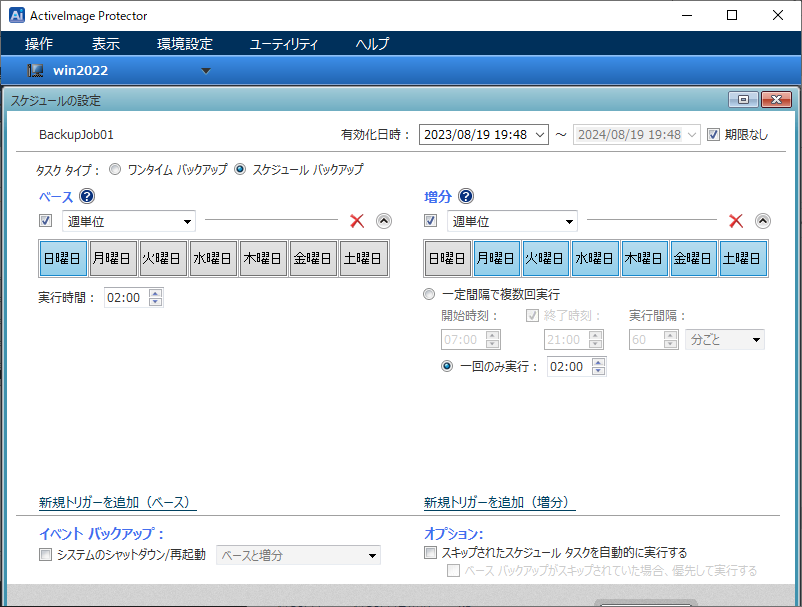This screenshot has height=607, width=802.
Task: Click the オプション heading
Action: click(454, 534)
